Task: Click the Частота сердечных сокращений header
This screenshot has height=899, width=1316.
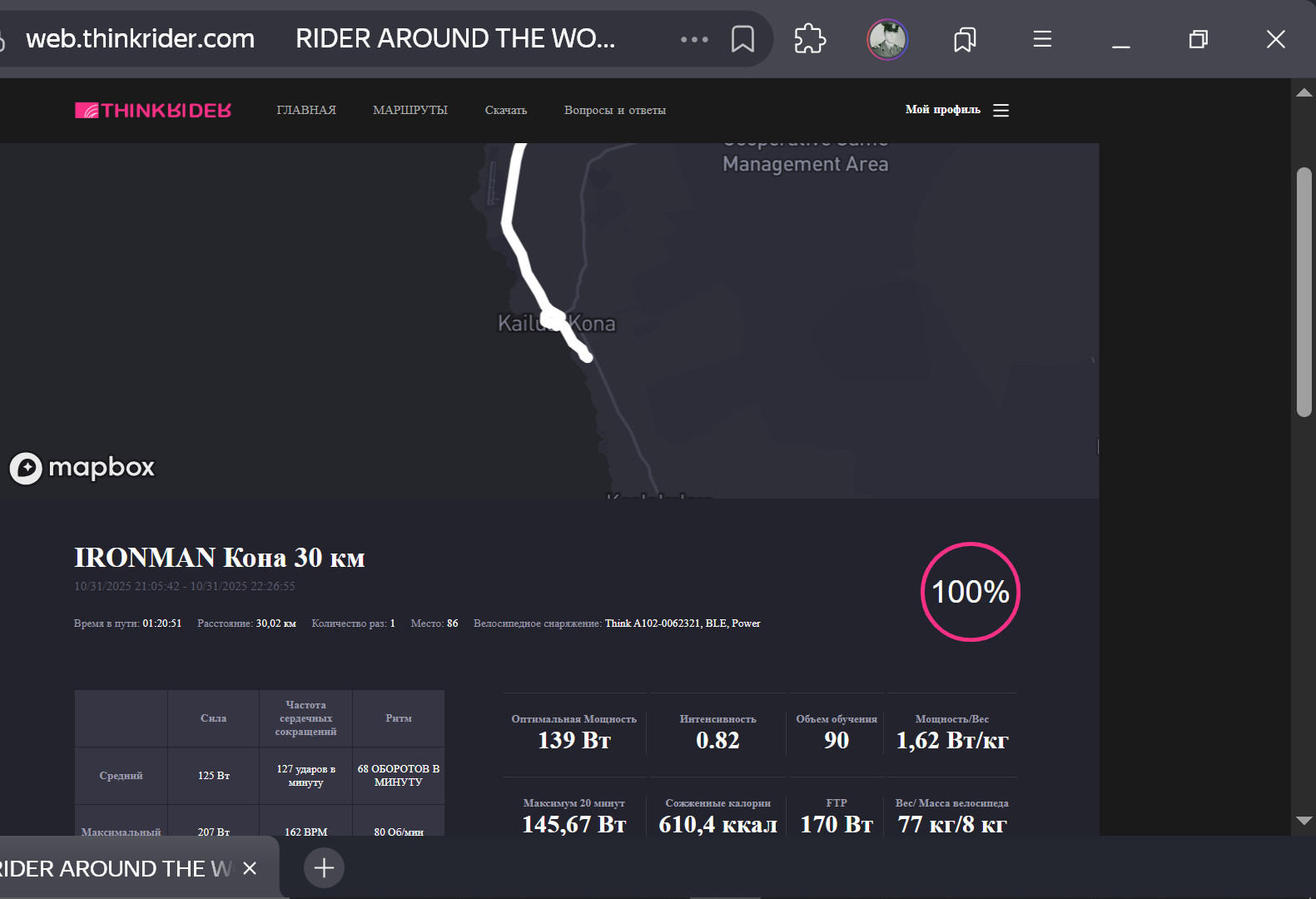Action: click(305, 718)
